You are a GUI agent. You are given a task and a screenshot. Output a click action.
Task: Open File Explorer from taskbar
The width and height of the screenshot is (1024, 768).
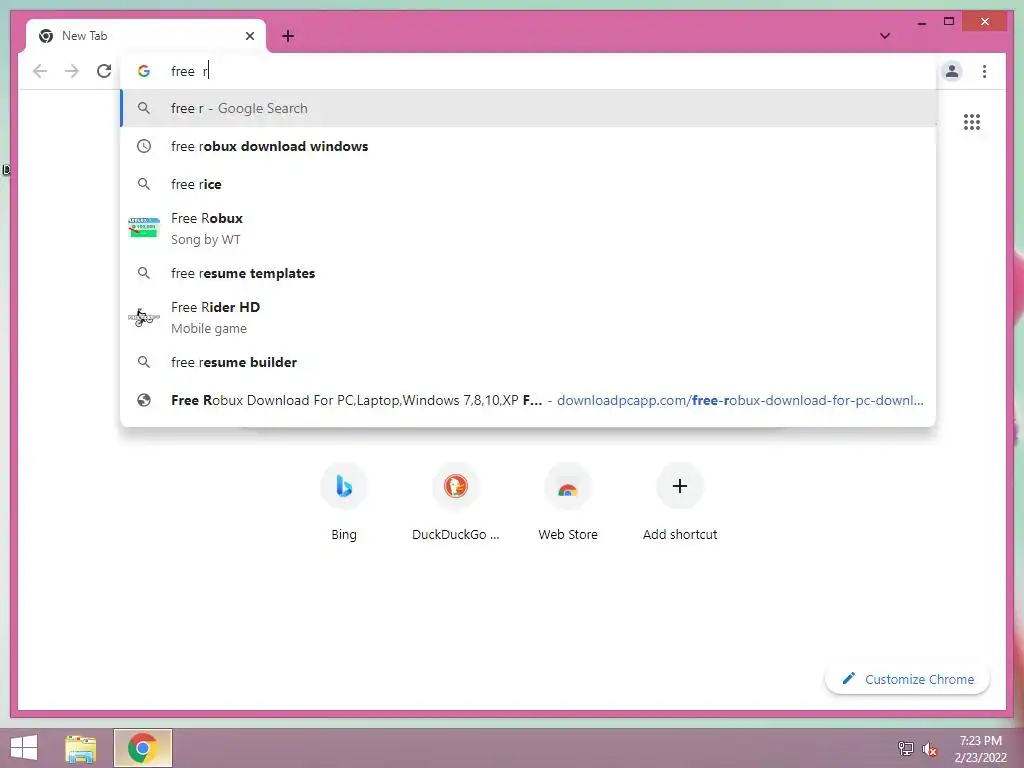pyautogui.click(x=80, y=748)
